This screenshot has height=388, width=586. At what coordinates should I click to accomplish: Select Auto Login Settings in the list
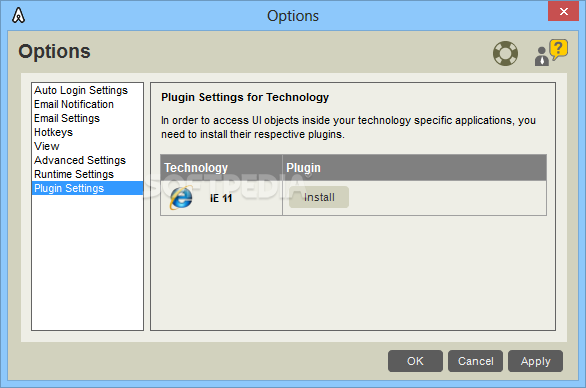pyautogui.click(x=87, y=90)
